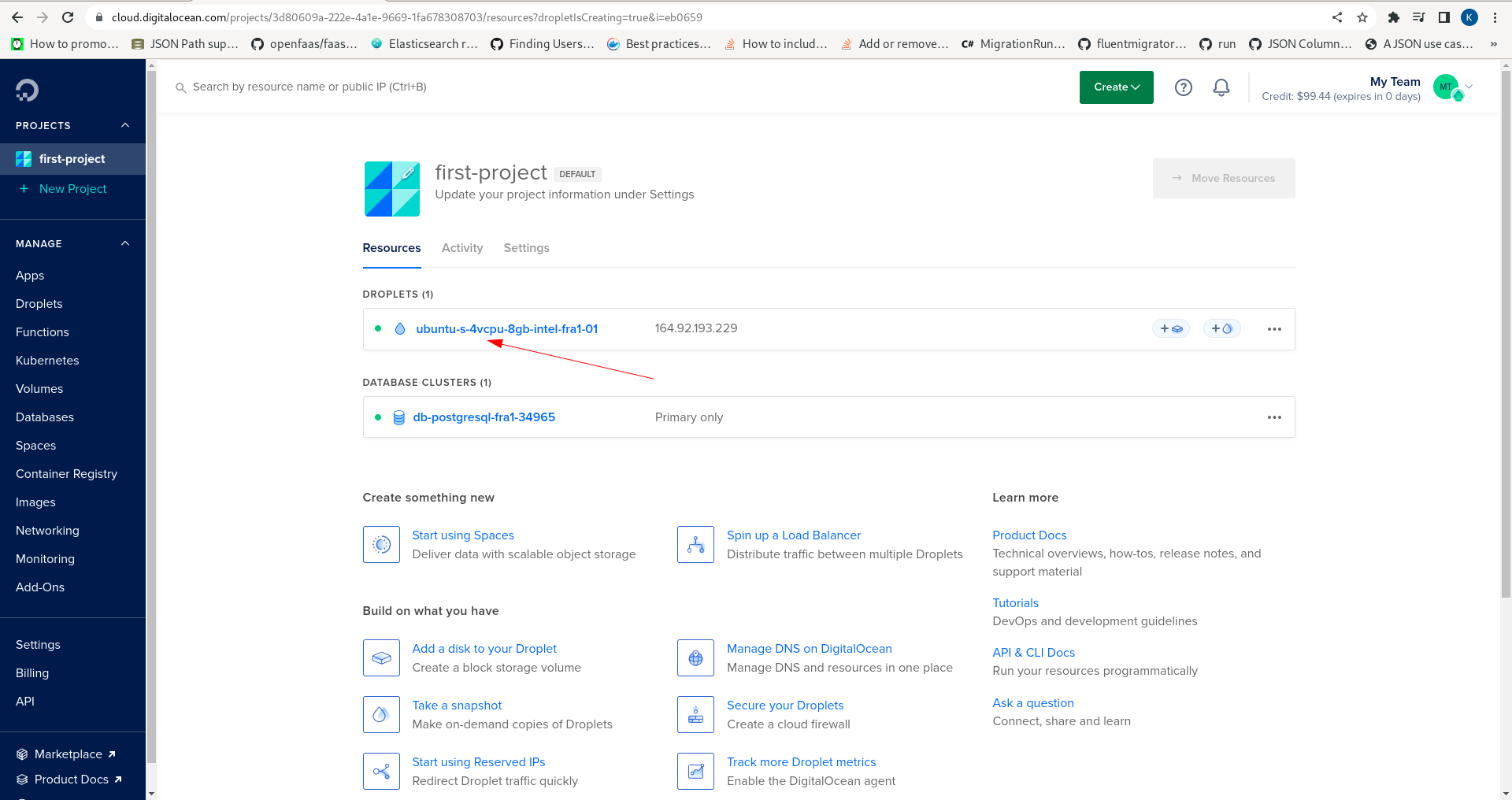
Task: Open the help question mark icon
Action: tap(1183, 87)
